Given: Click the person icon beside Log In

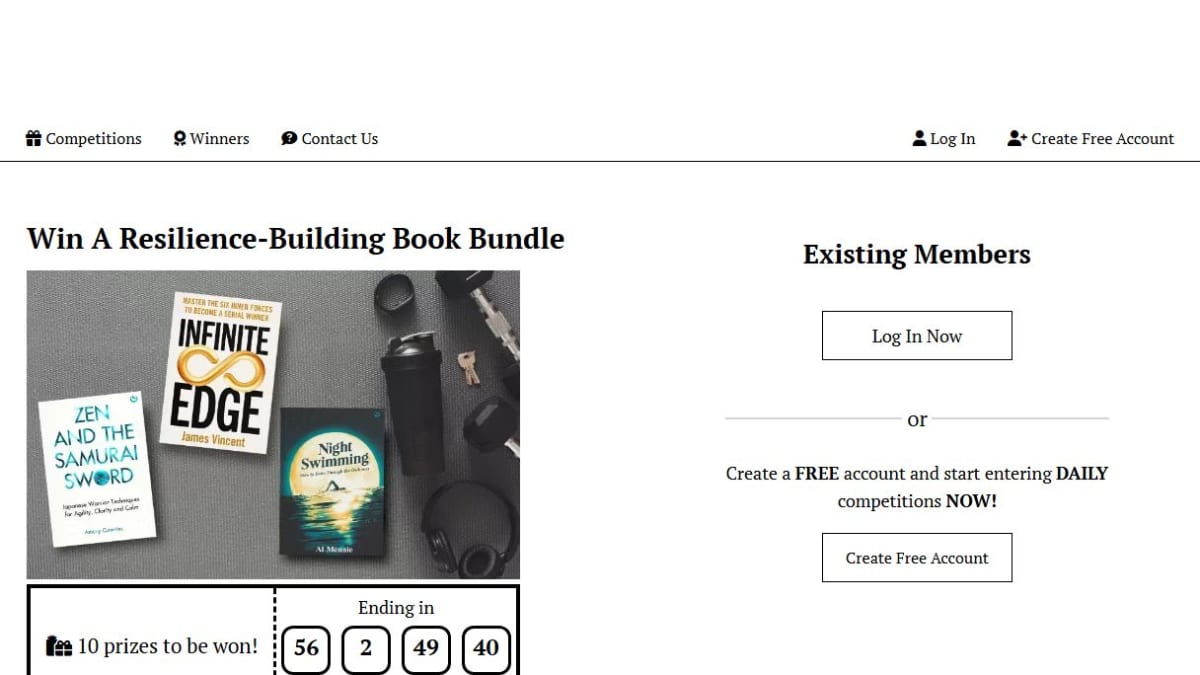Looking at the screenshot, I should (x=920, y=139).
